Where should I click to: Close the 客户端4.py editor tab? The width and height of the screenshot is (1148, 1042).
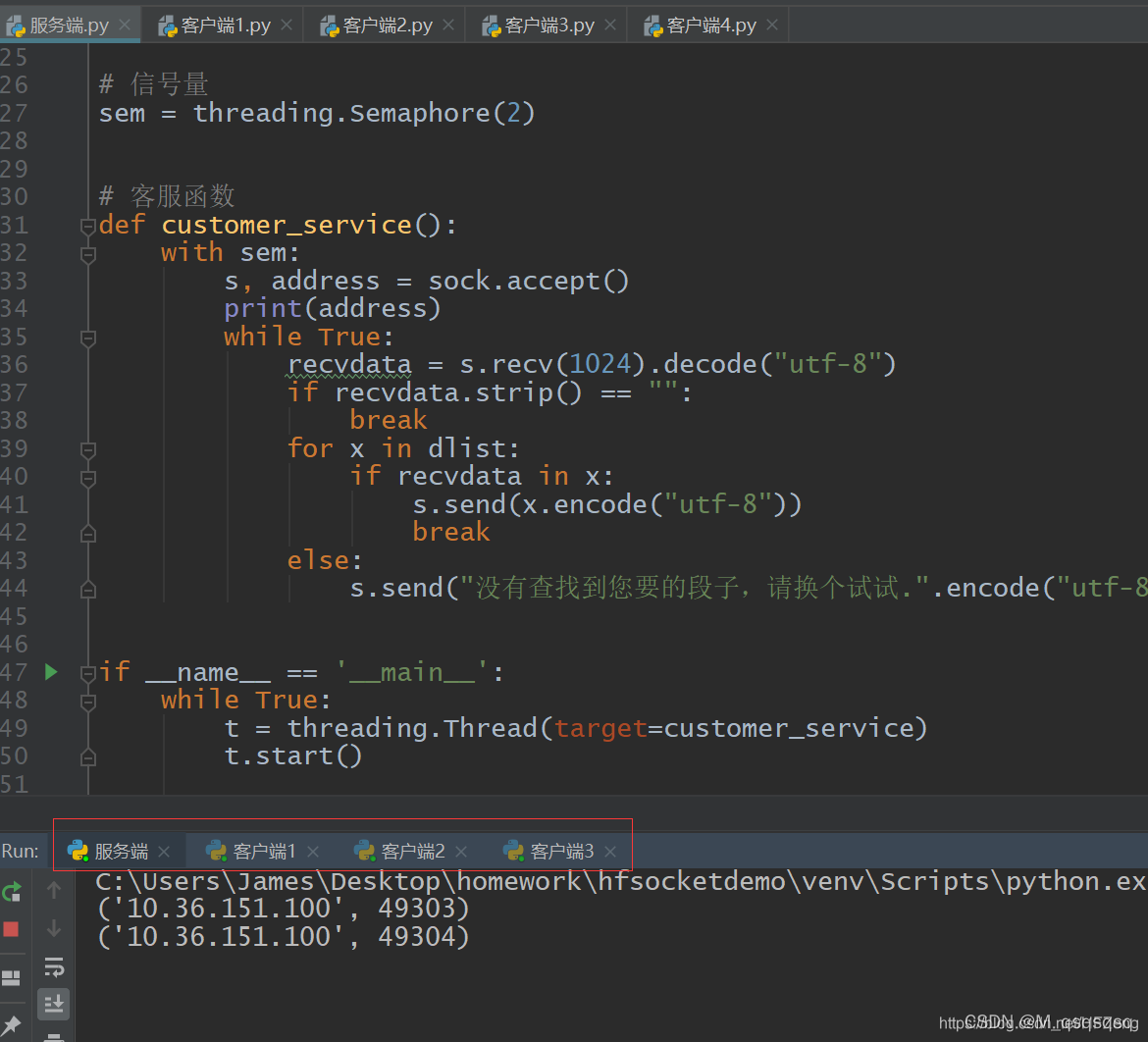772,25
